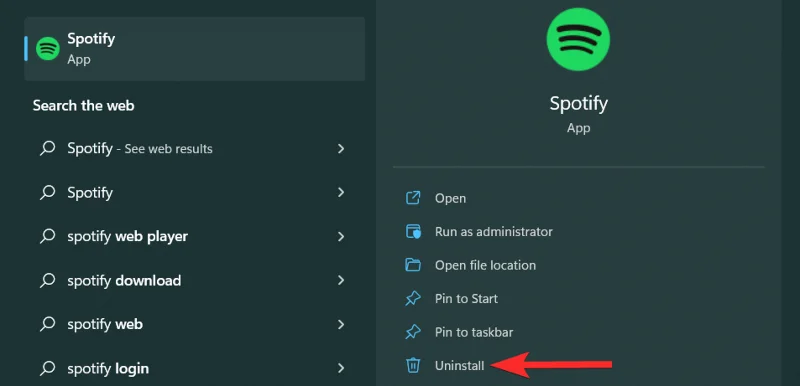Image resolution: width=800 pixels, height=386 pixels.
Task: Click the Pin to taskbar pin icon
Action: pos(413,332)
